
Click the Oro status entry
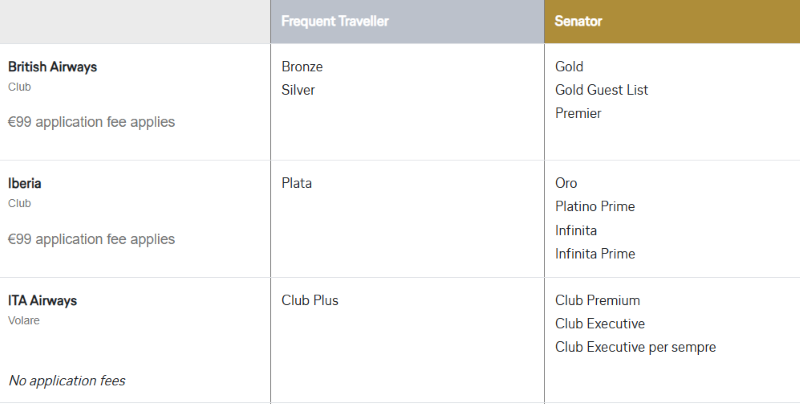566,184
